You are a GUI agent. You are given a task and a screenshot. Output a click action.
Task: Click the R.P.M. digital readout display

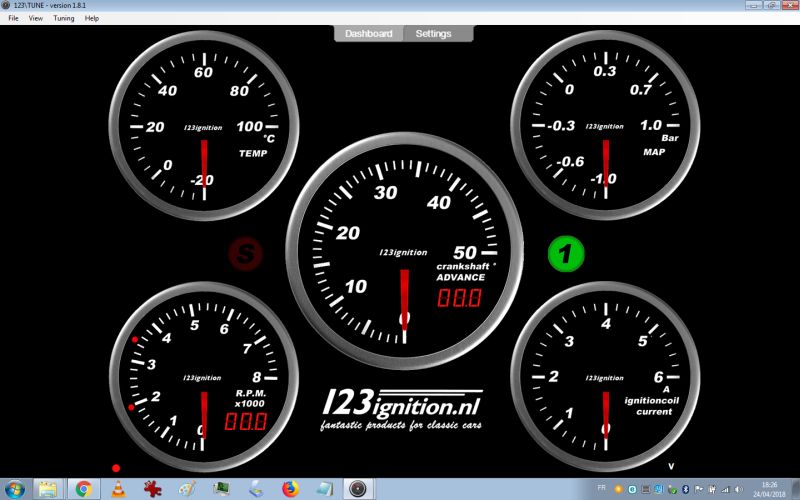[244, 421]
